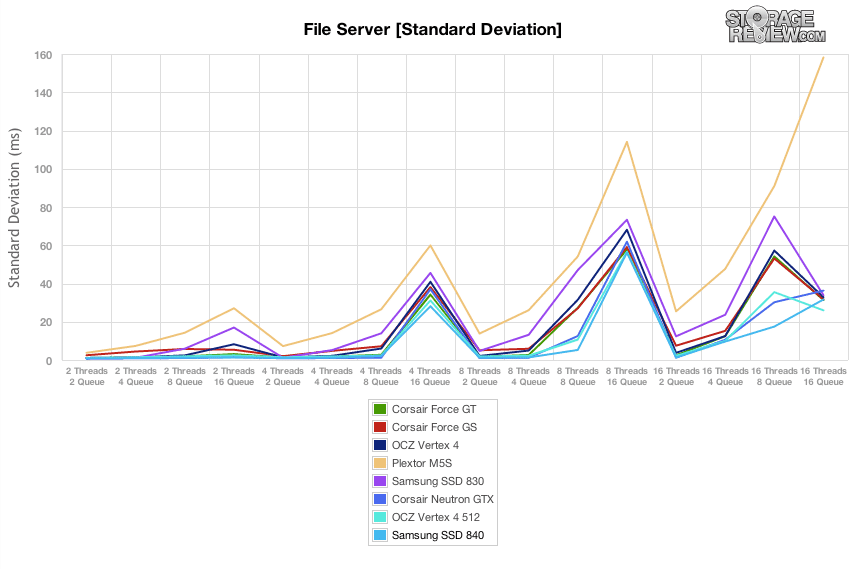
Task: Click the '4 Threads 16 Queue' axis label
Action: (430, 377)
